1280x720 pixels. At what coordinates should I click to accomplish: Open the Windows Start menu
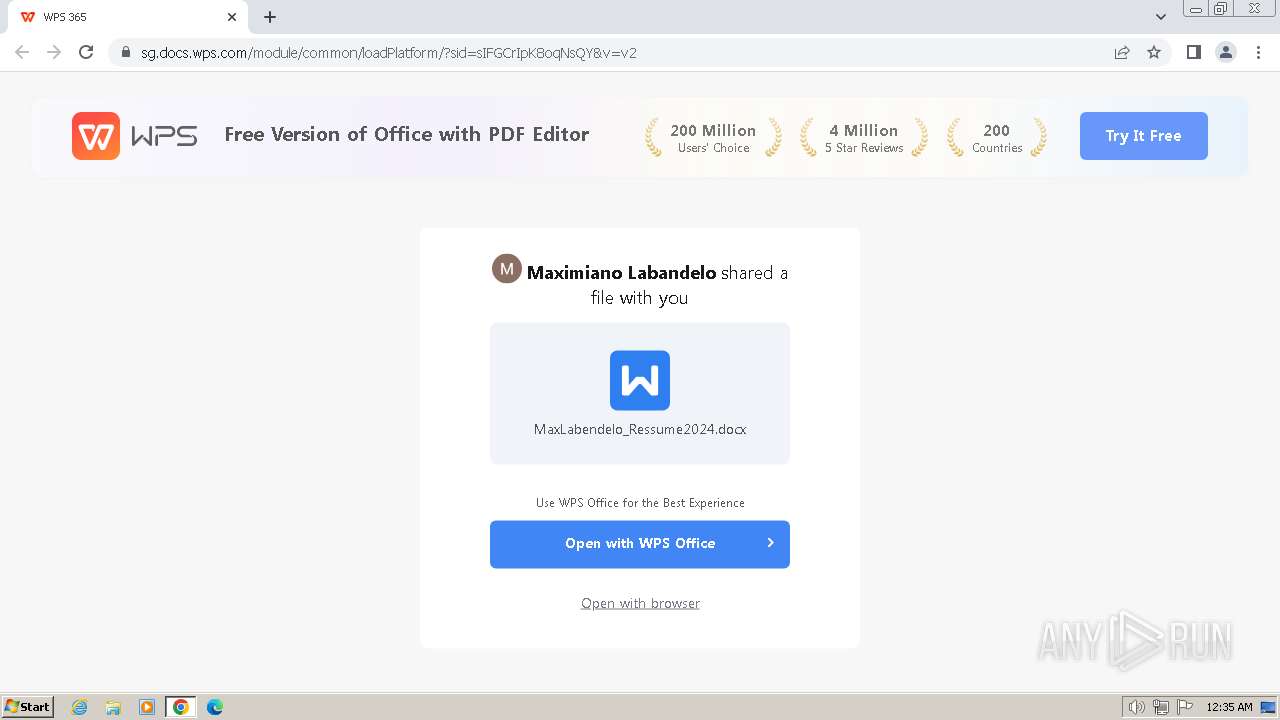click(28, 707)
